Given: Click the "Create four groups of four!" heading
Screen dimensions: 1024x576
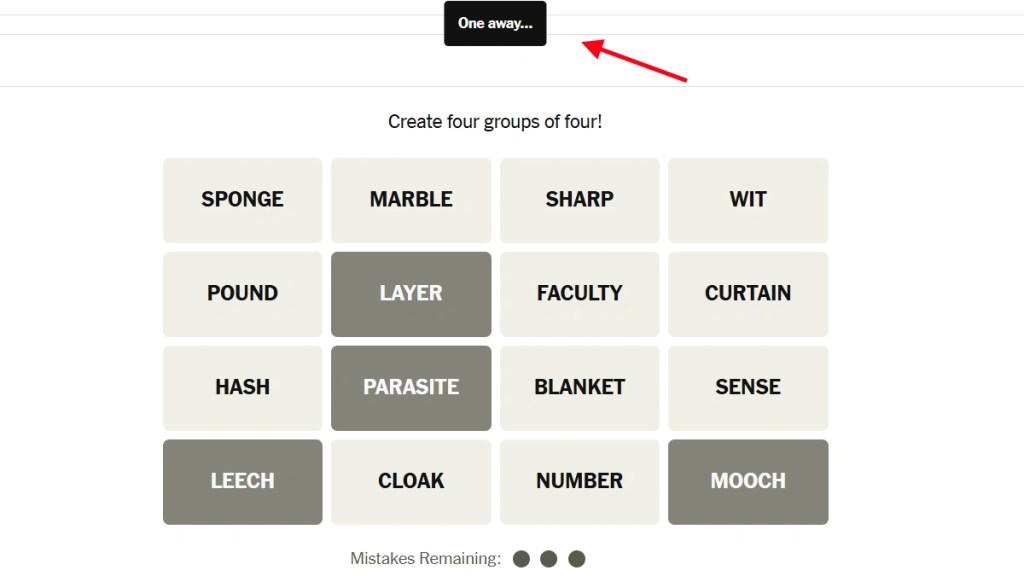Looking at the screenshot, I should 495,122.
